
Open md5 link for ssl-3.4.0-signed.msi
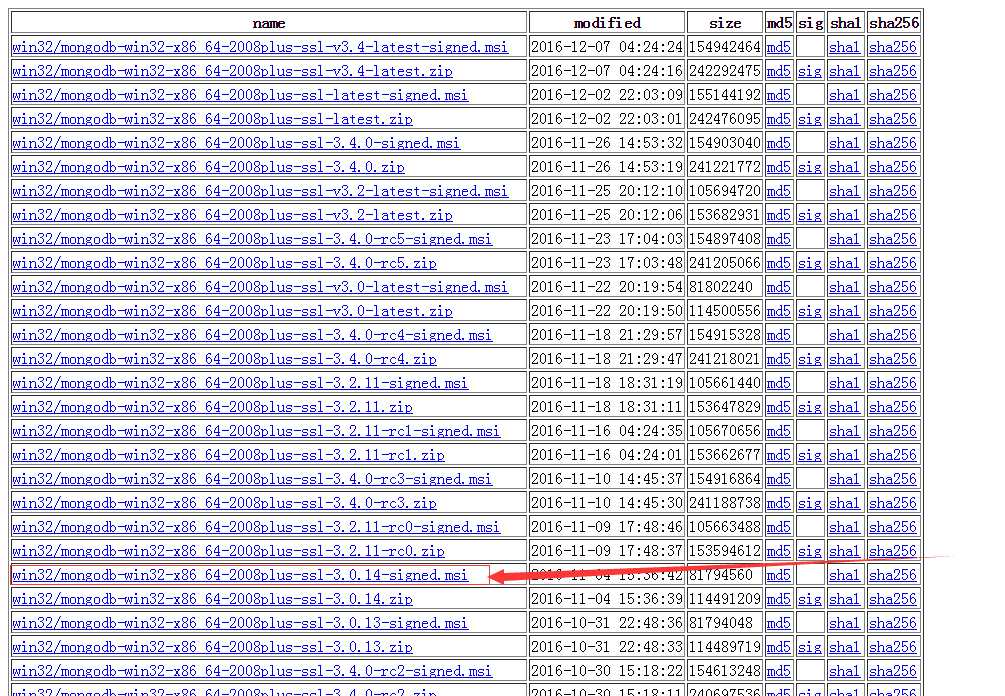point(779,143)
